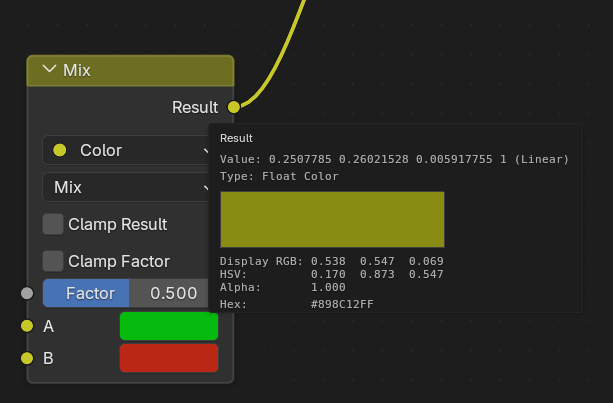Click the Mix node title bar
This screenshot has height=403, width=613.
[x=140, y=71]
